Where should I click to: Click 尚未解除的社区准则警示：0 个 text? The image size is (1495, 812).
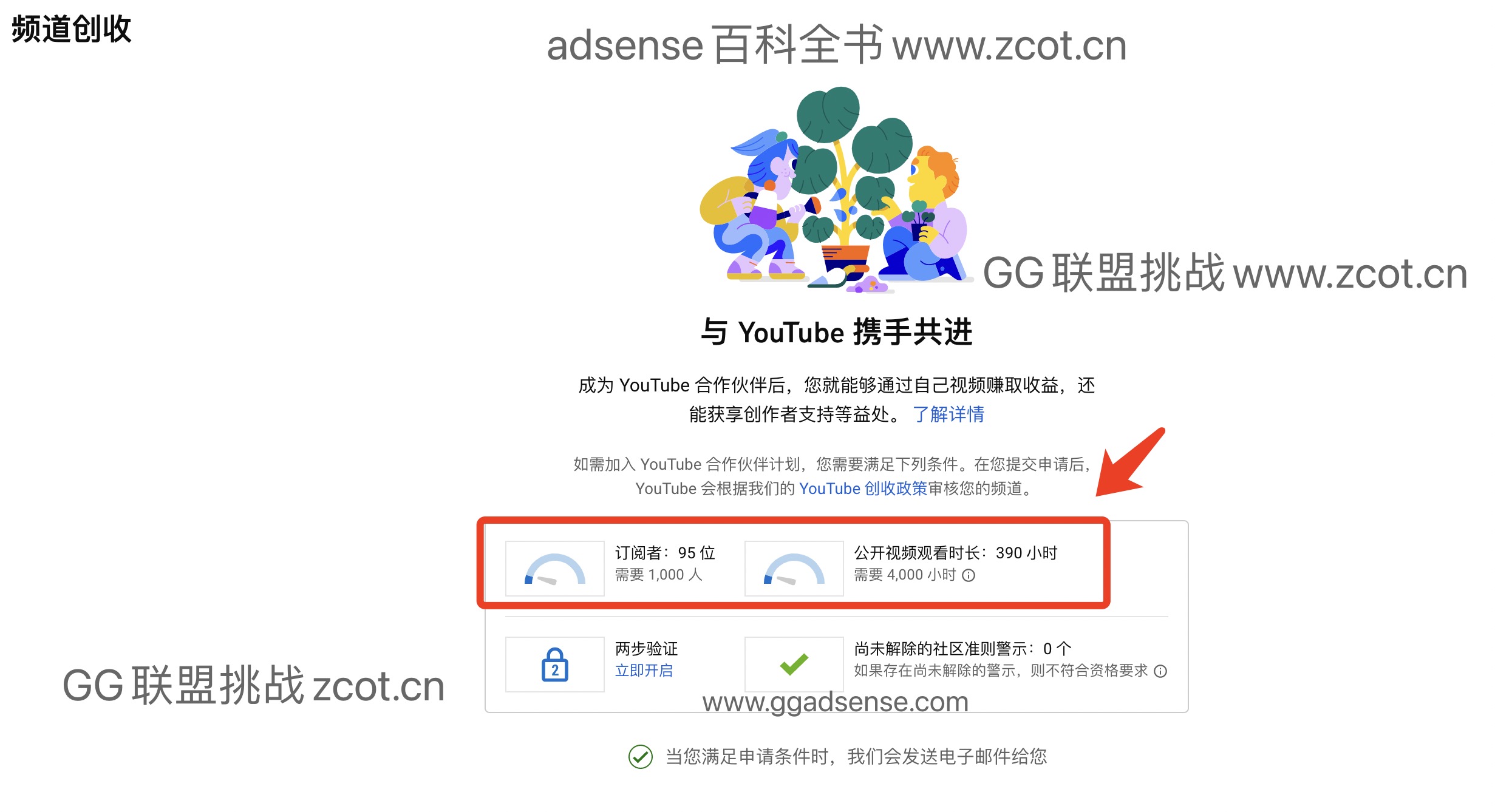tap(962, 649)
